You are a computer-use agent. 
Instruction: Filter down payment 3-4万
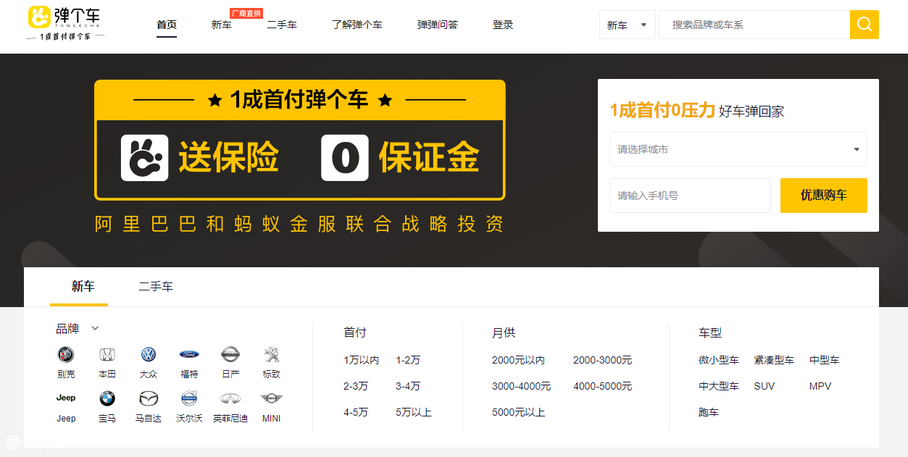(x=408, y=386)
